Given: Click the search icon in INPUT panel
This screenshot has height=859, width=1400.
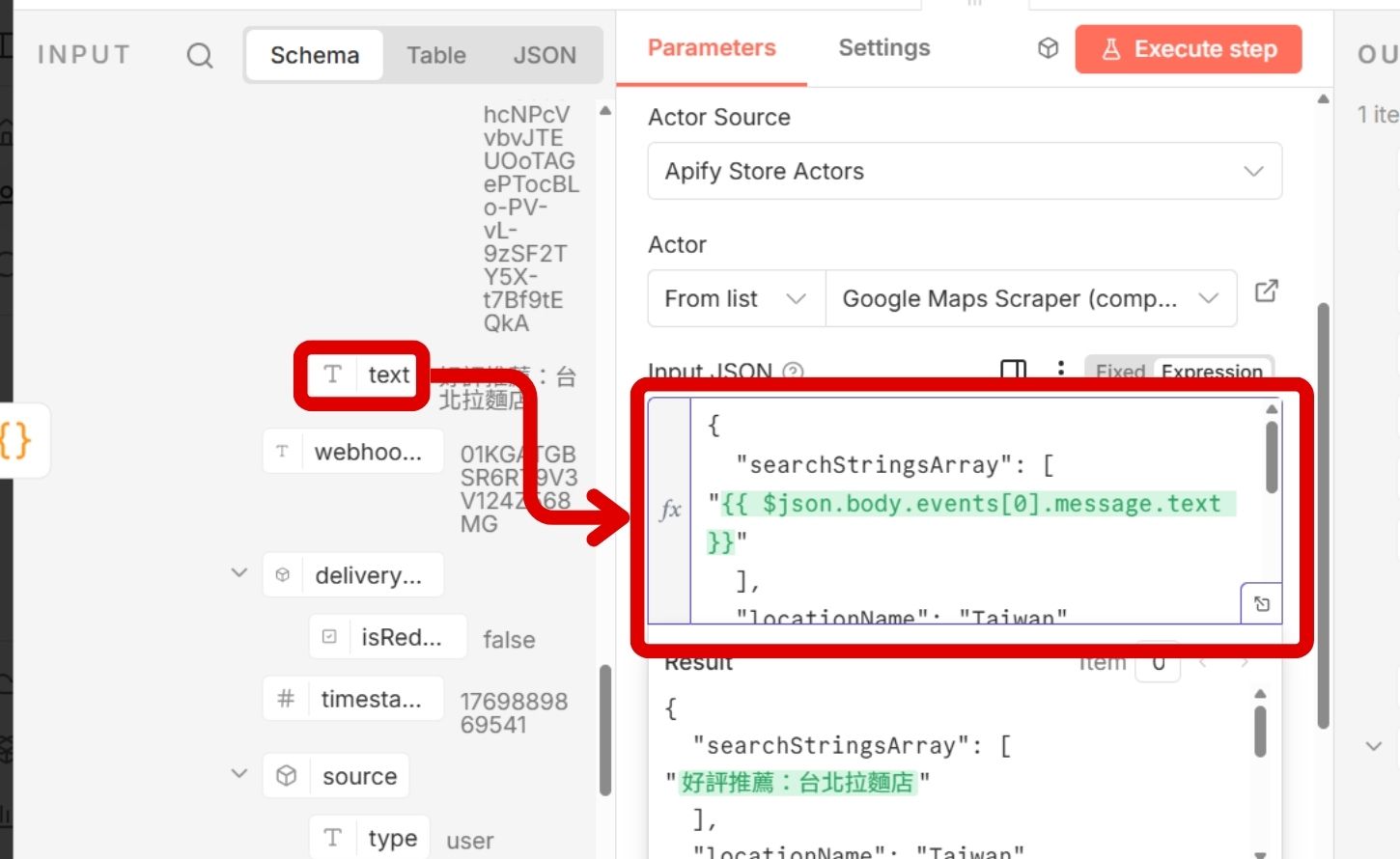Looking at the screenshot, I should (200, 56).
